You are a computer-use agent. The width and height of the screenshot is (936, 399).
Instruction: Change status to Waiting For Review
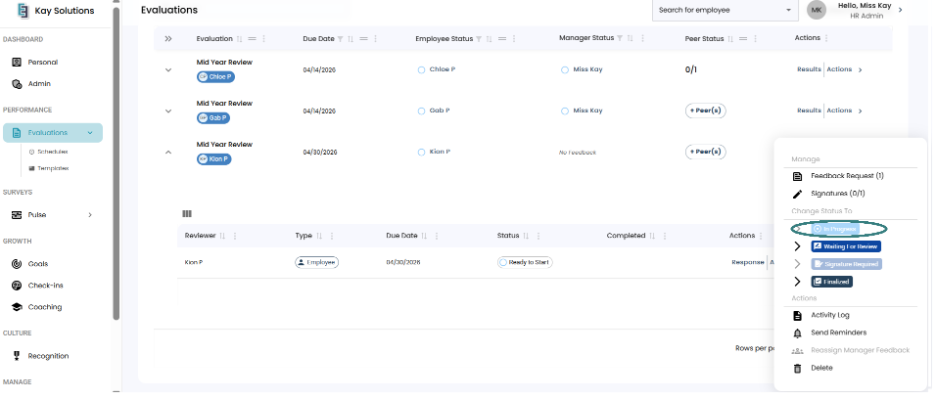(846, 246)
